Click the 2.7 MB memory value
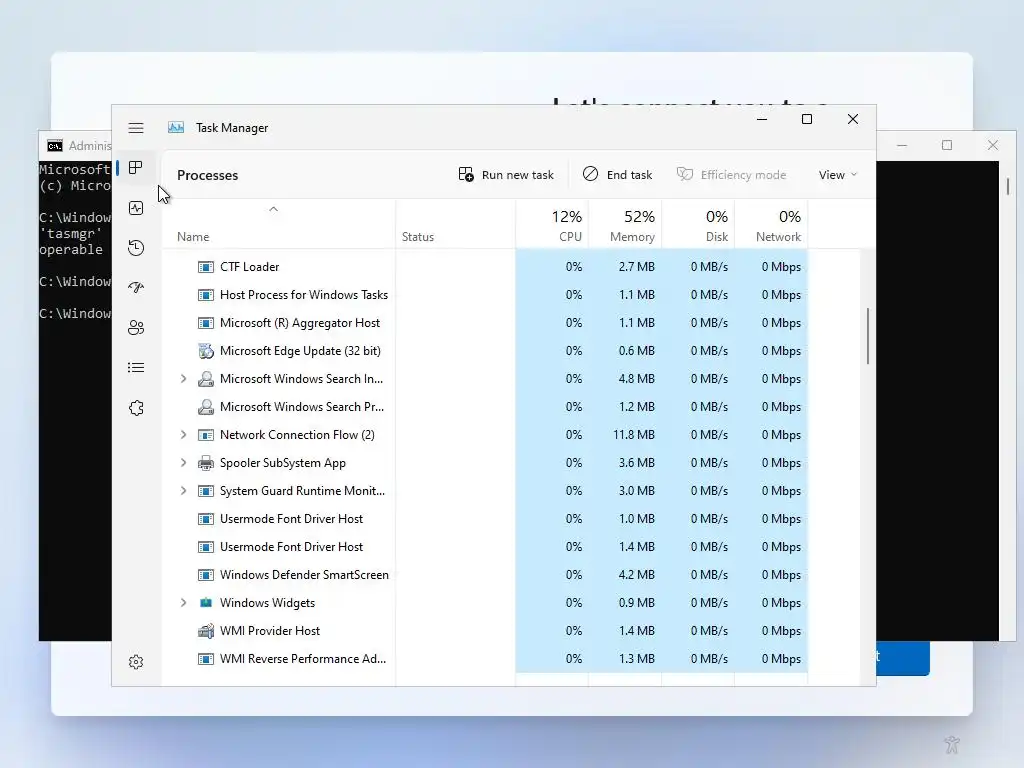Viewport: 1024px width, 768px height. pyautogui.click(x=637, y=266)
